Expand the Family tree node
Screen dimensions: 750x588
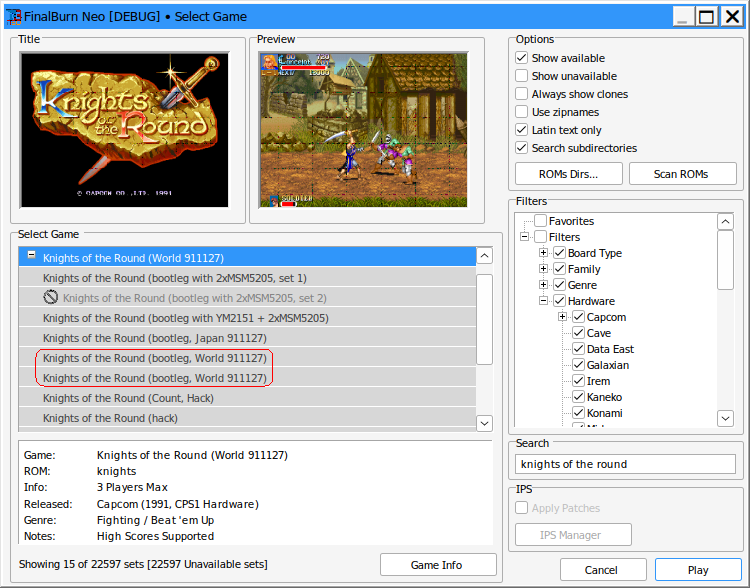pos(543,269)
